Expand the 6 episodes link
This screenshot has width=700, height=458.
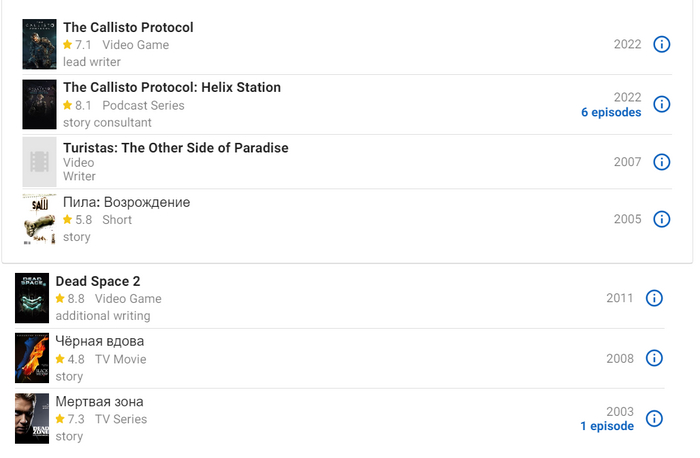pyautogui.click(x=611, y=113)
